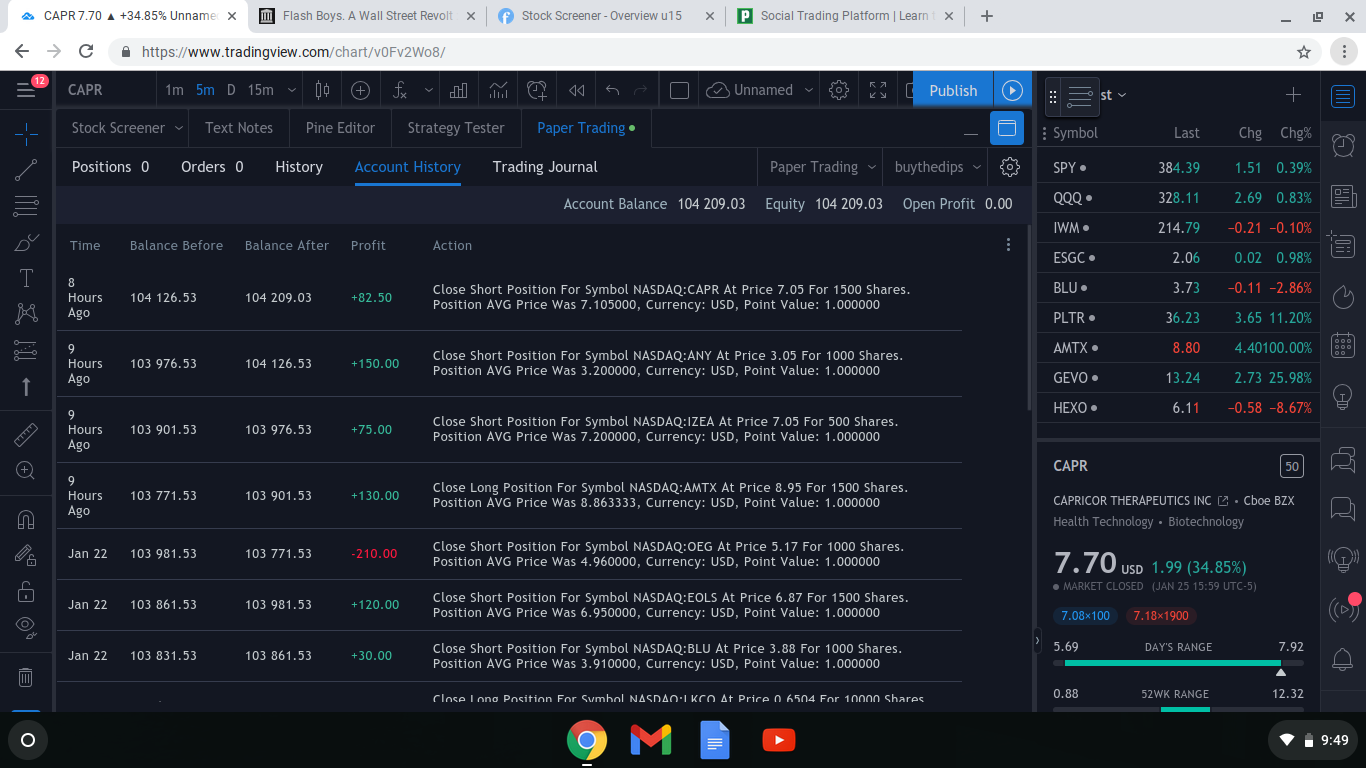Select the 15m timeframe button
The width and height of the screenshot is (1366, 768).
click(x=260, y=90)
